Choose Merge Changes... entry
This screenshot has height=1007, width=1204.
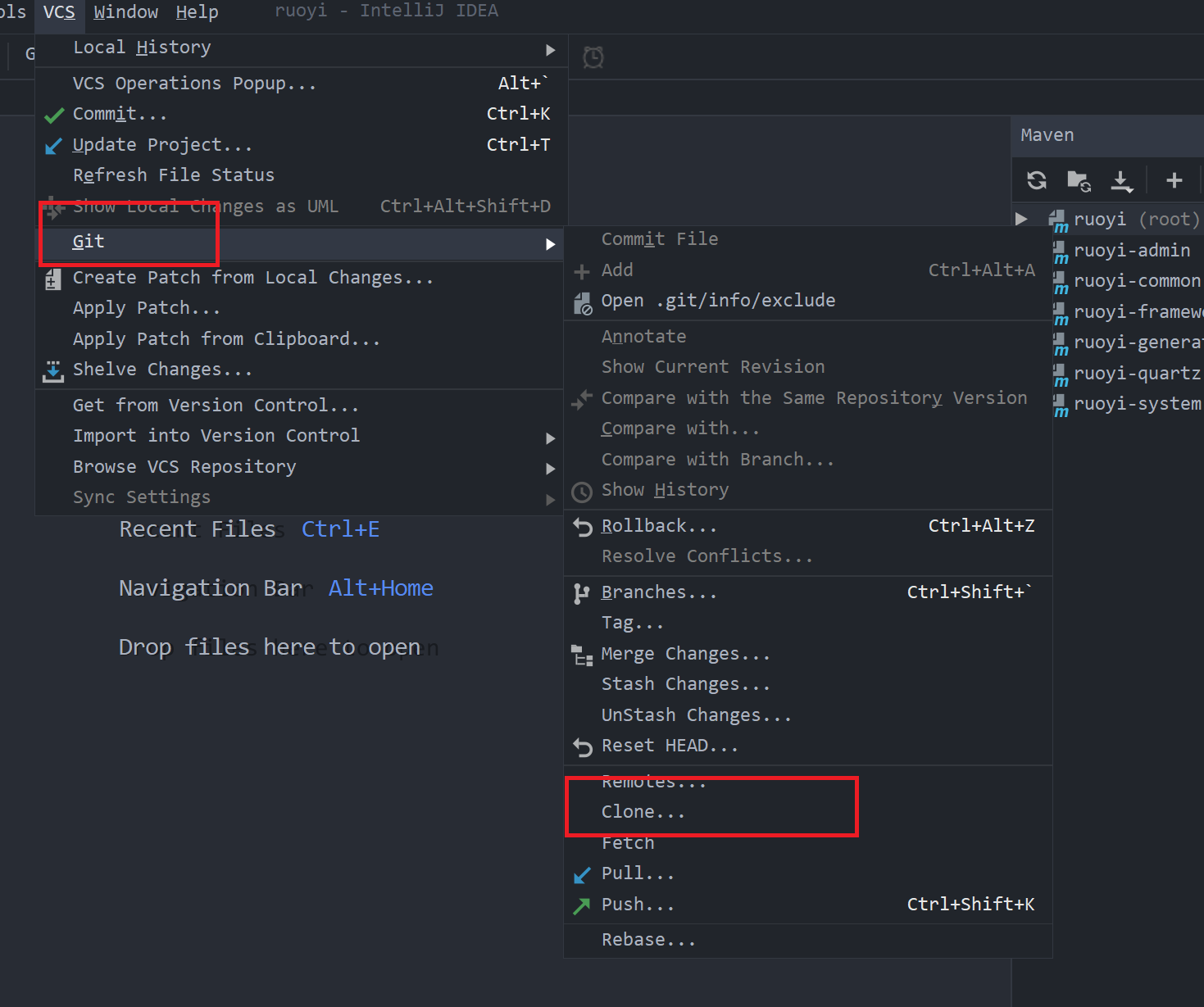coord(808,654)
